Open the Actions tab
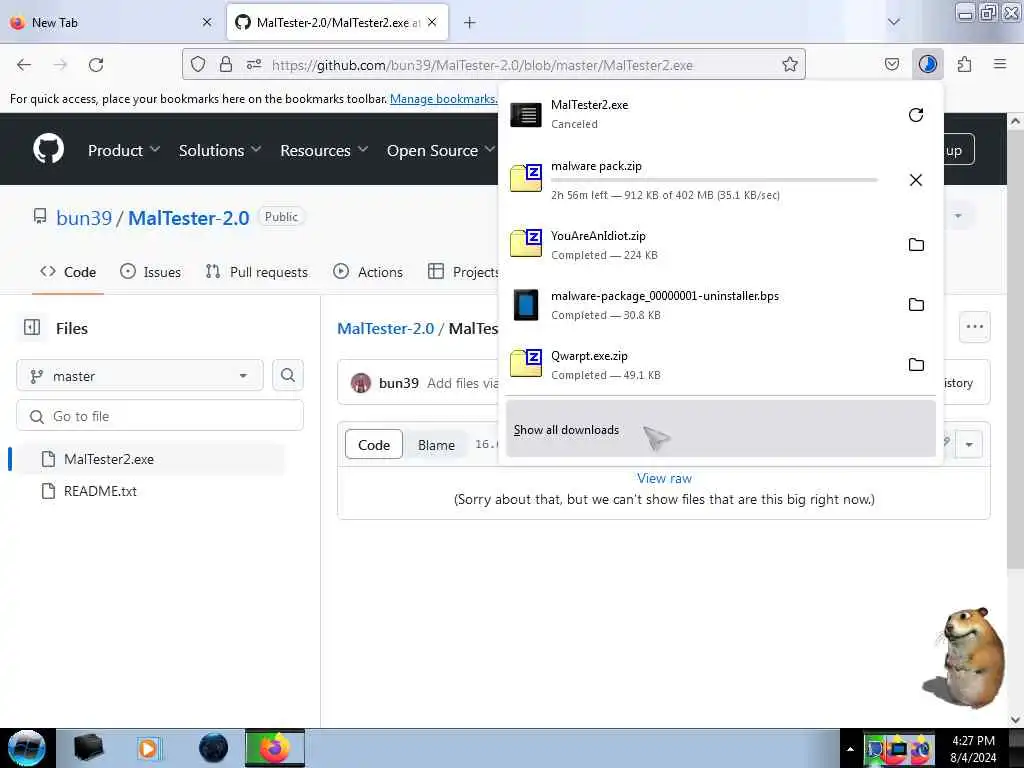The width and height of the screenshot is (1024, 768). point(368,272)
